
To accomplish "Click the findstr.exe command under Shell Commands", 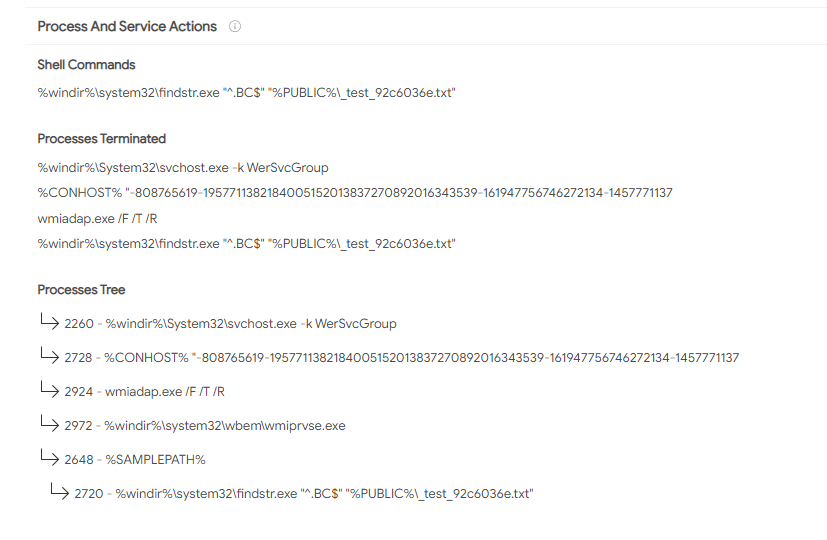I will 246,93.
